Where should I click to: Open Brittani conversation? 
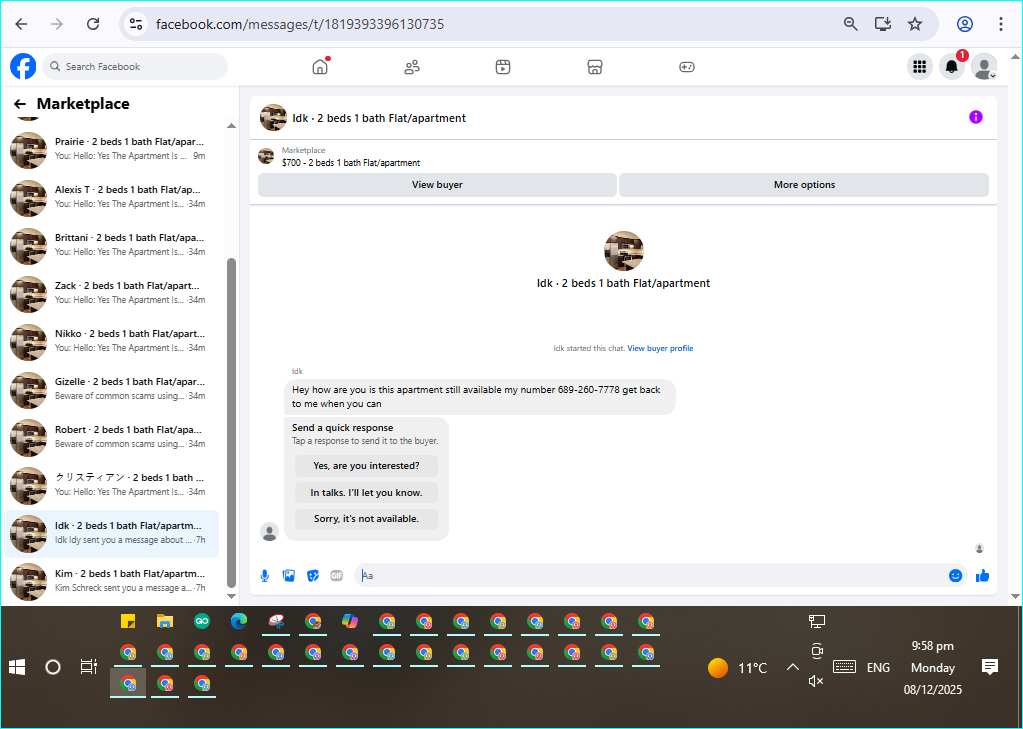[x=111, y=245]
